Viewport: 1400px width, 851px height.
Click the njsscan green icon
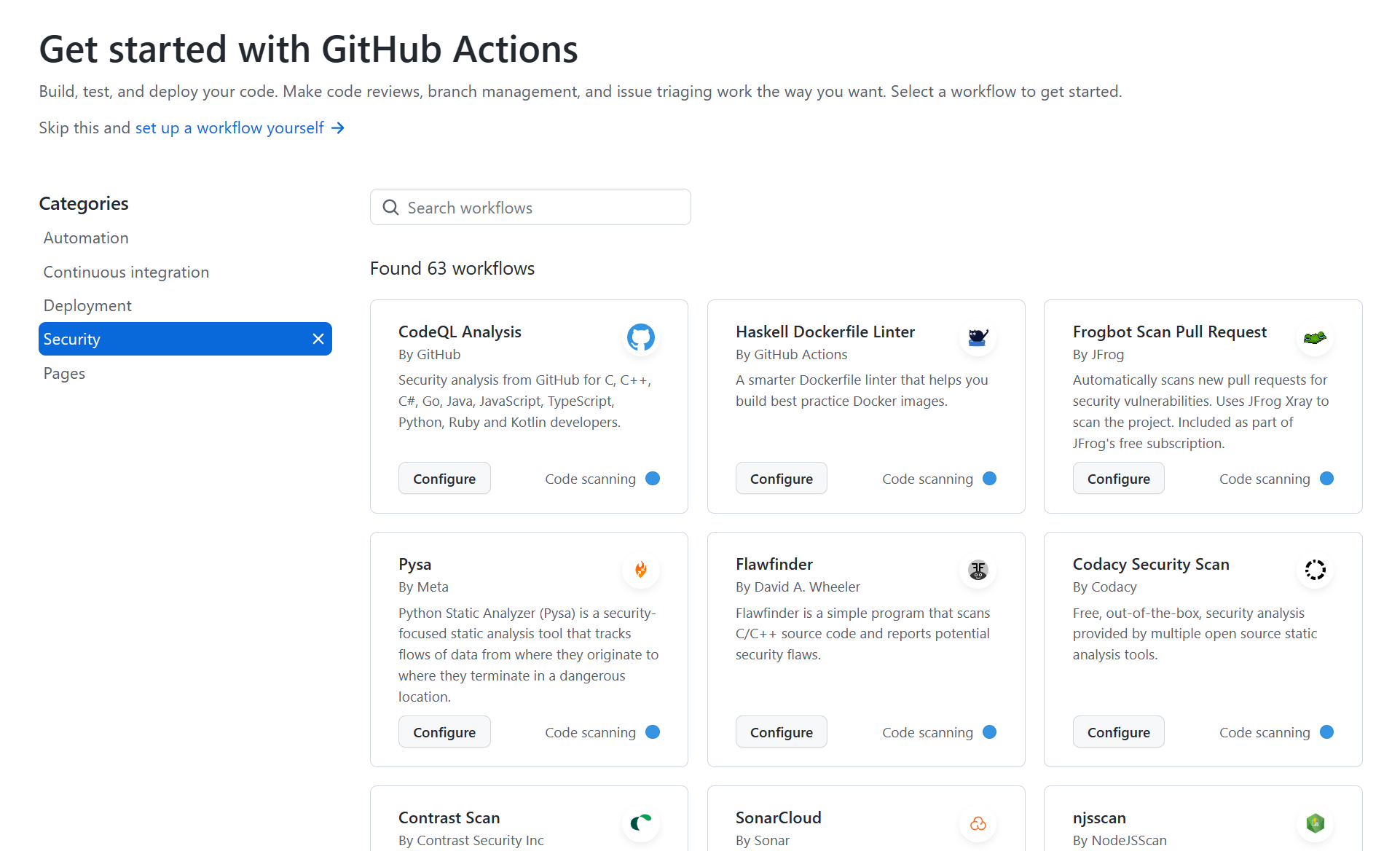click(x=1315, y=823)
